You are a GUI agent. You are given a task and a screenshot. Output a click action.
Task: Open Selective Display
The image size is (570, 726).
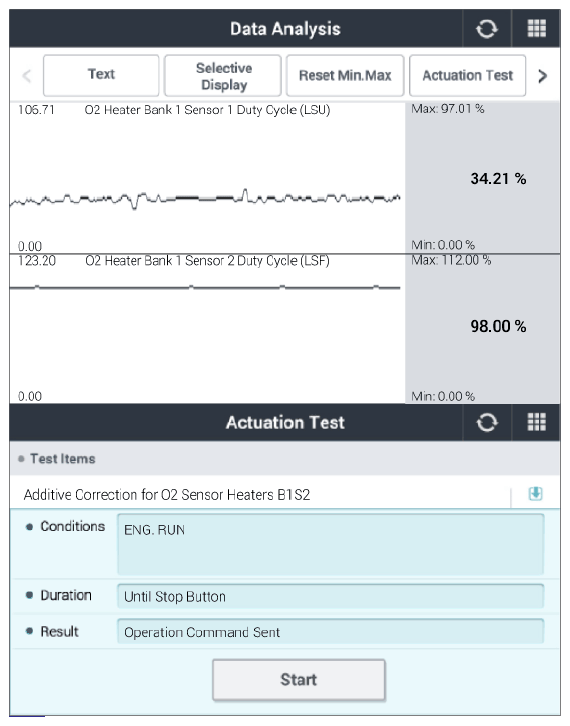click(x=223, y=75)
